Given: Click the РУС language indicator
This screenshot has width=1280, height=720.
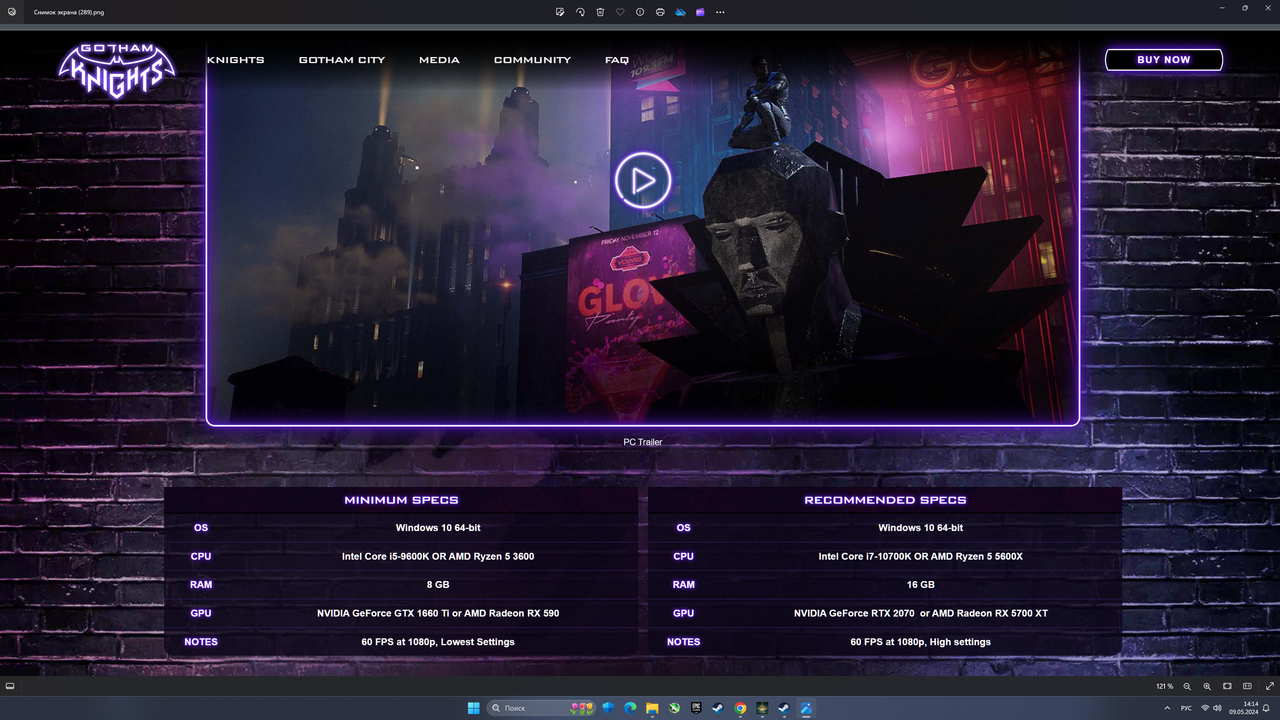Looking at the screenshot, I should [1186, 708].
